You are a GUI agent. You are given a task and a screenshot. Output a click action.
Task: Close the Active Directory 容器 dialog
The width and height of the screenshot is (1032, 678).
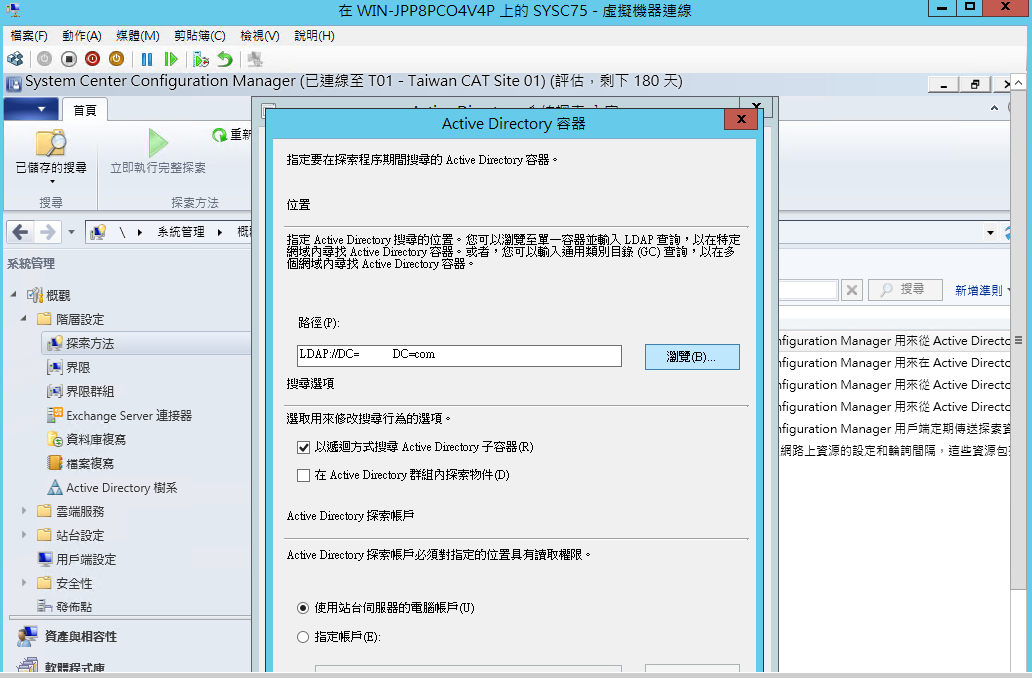click(741, 119)
